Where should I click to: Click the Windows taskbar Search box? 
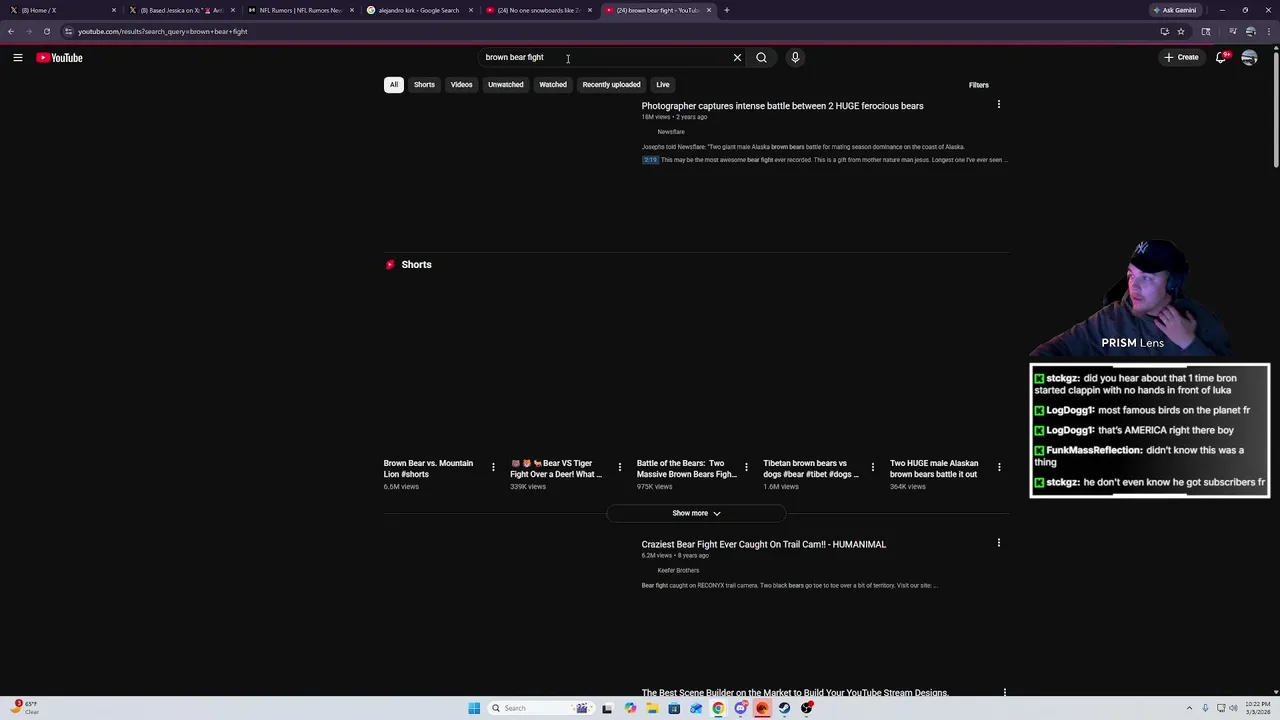(x=540, y=708)
